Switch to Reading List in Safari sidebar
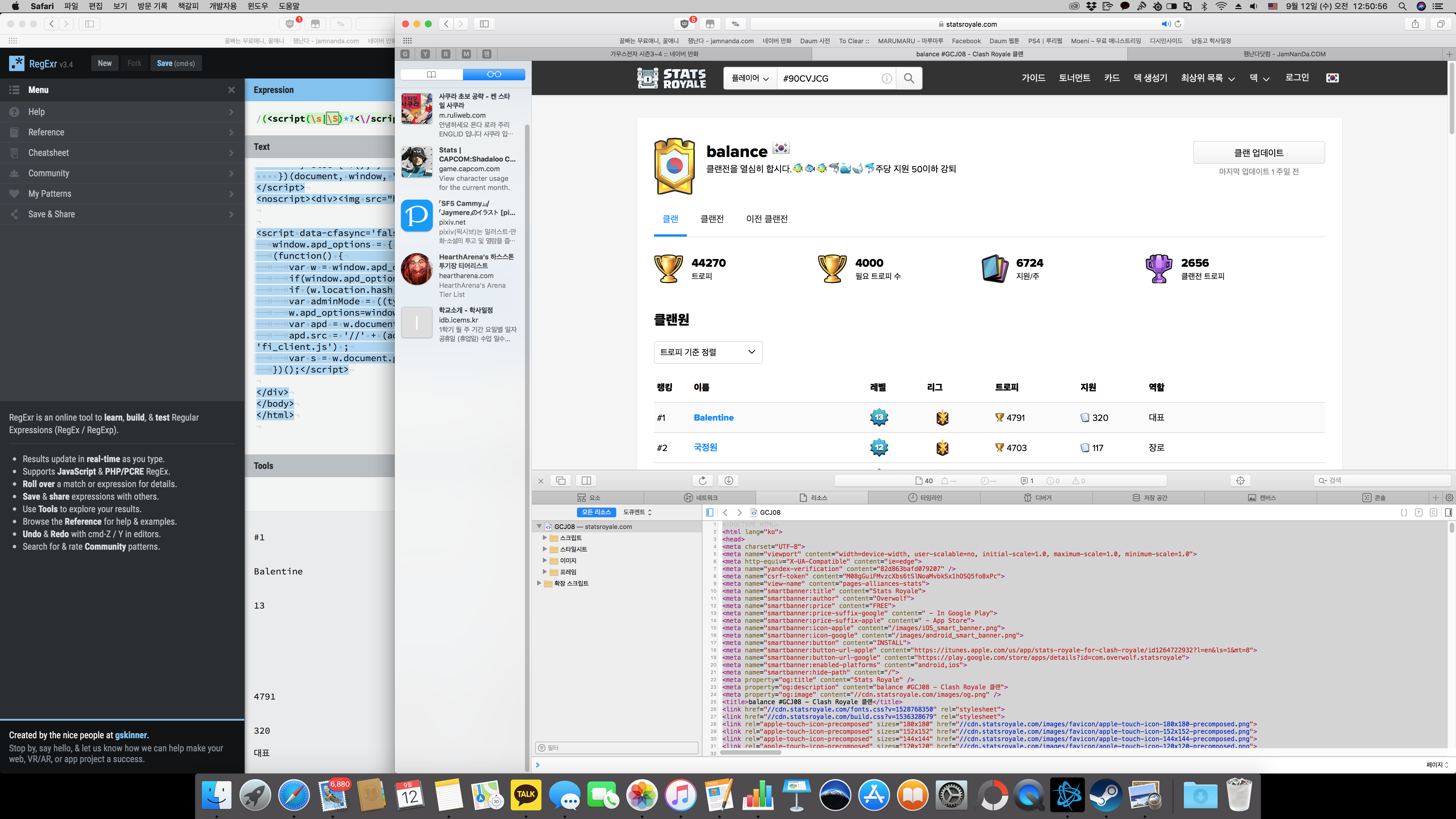Screen dimensions: 1456x819 pyautogui.click(x=493, y=74)
